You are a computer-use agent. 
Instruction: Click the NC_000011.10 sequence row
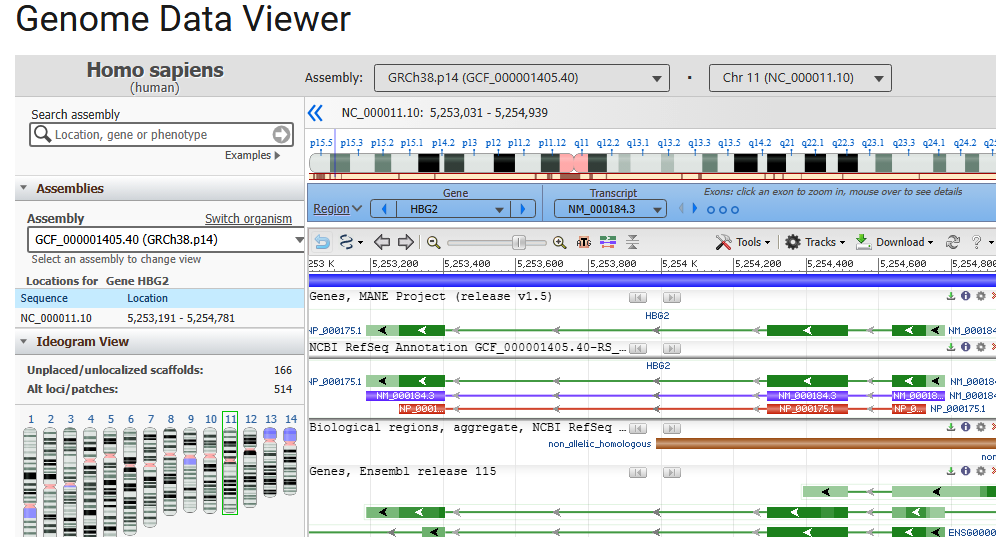pyautogui.click(x=159, y=318)
